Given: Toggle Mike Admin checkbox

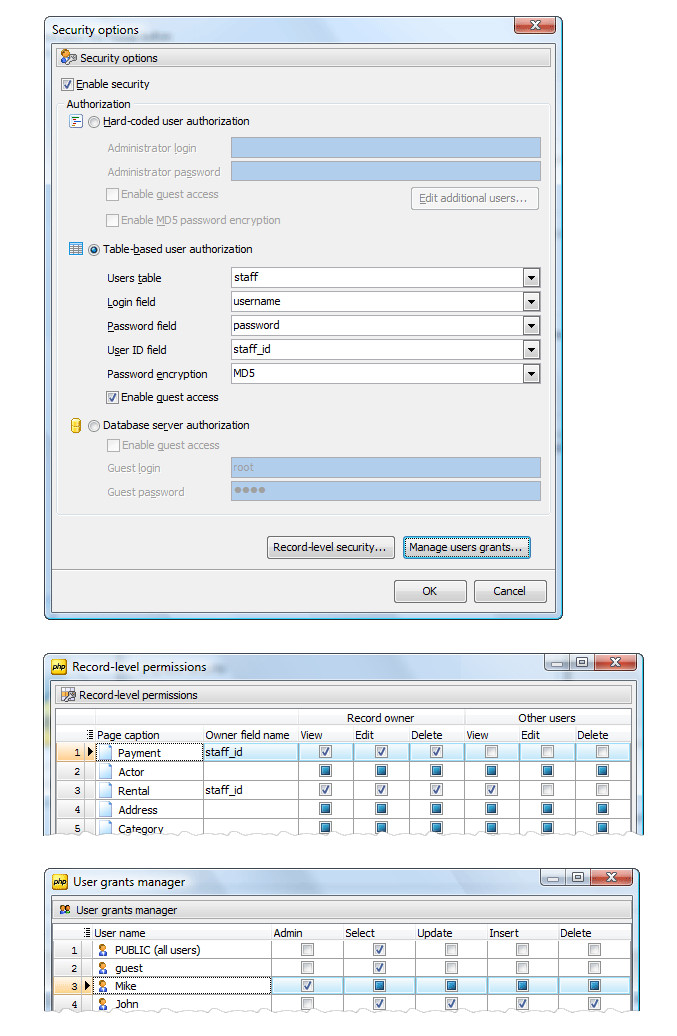Looking at the screenshot, I should (307, 985).
